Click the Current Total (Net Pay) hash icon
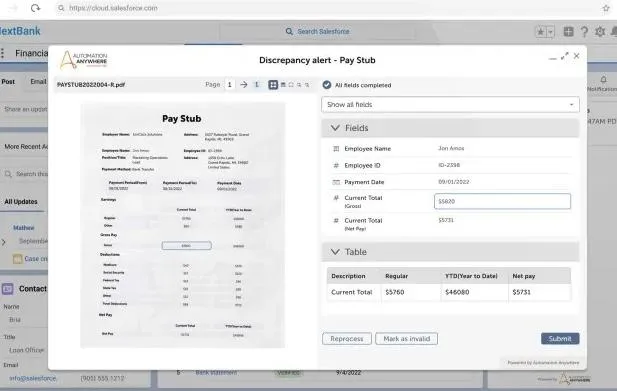The height and width of the screenshot is (391, 617). [x=336, y=221]
